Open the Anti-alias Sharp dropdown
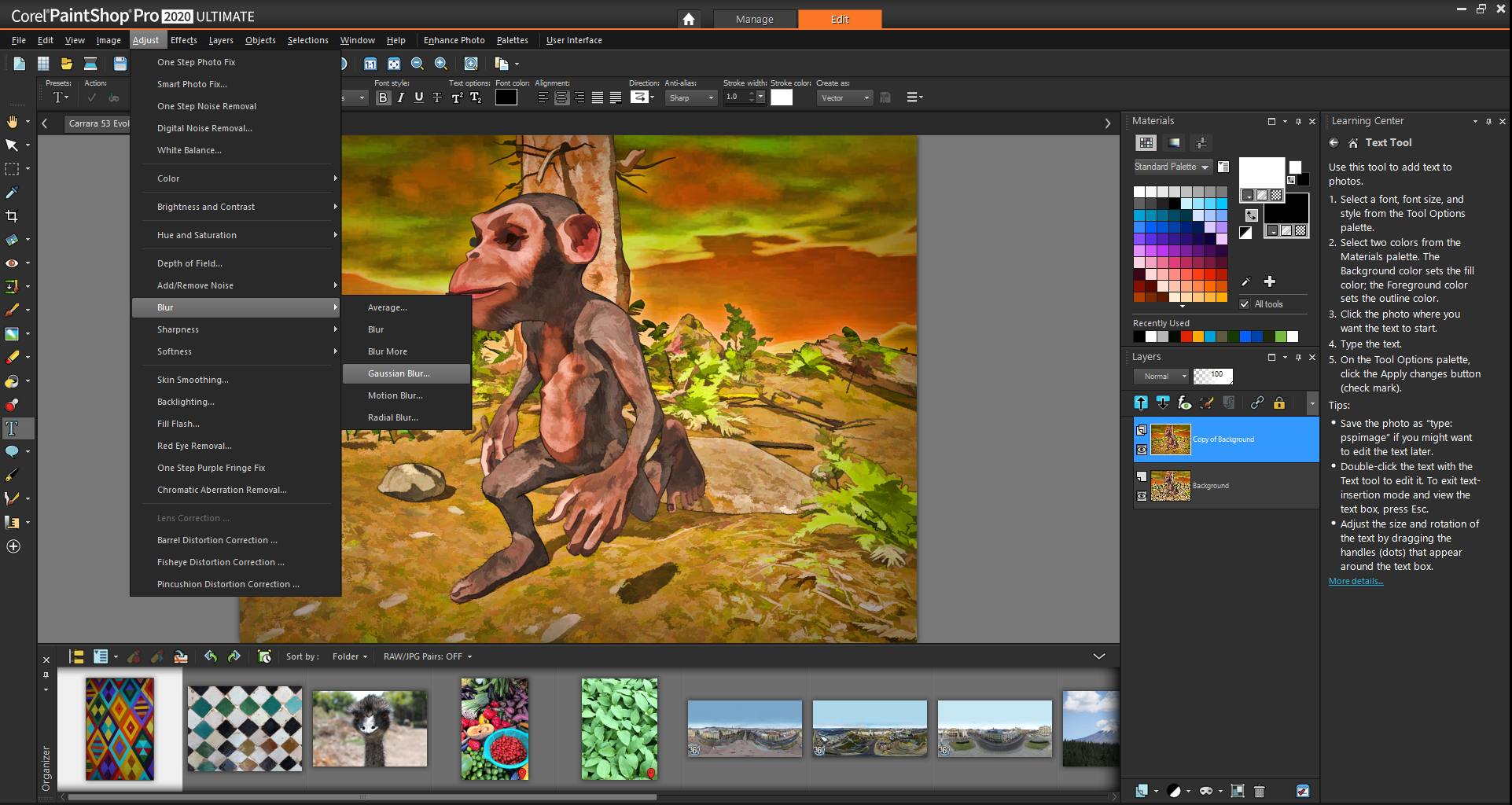The width and height of the screenshot is (1512, 805). pos(691,98)
